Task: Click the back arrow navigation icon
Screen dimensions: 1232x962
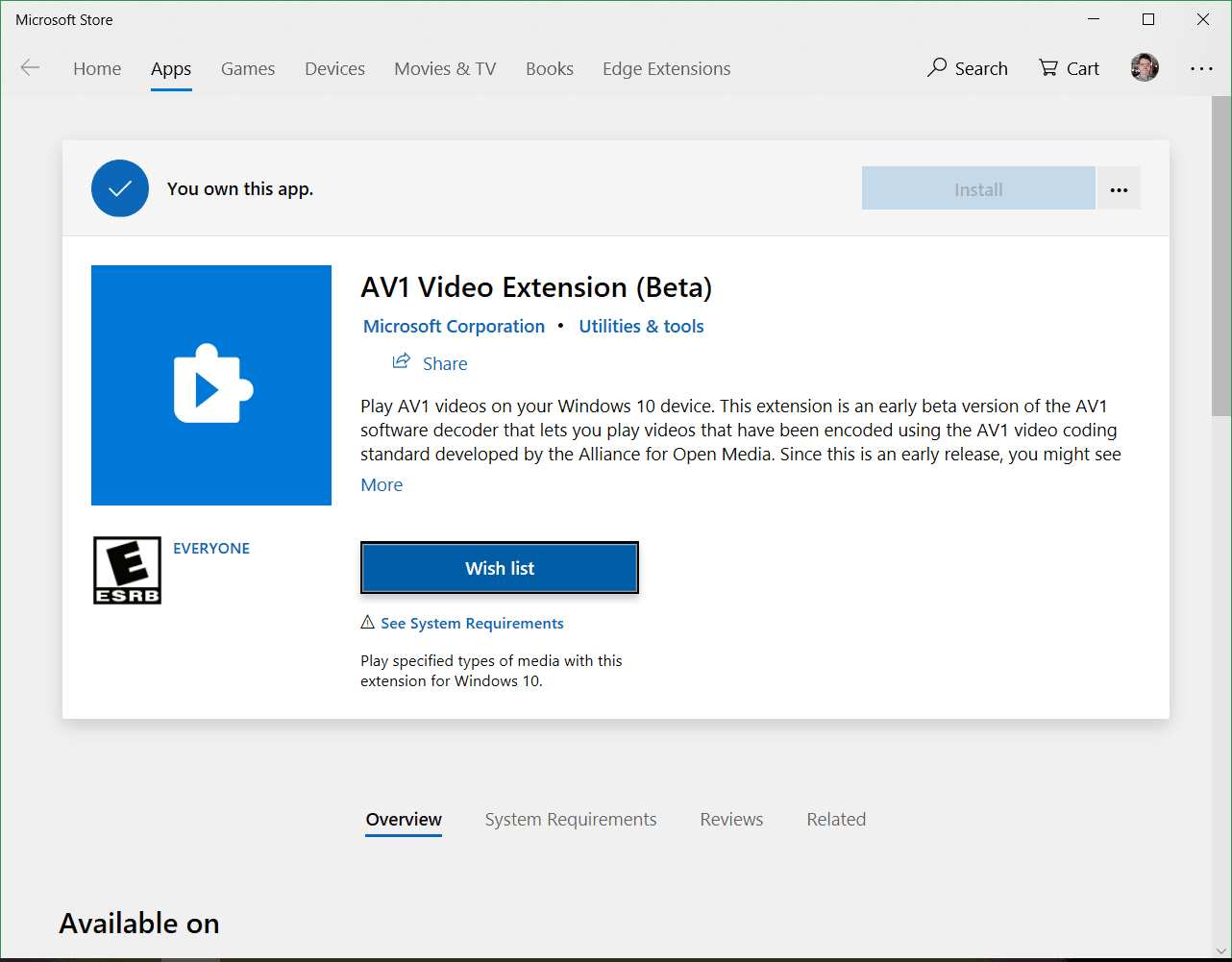Action: click(x=30, y=67)
